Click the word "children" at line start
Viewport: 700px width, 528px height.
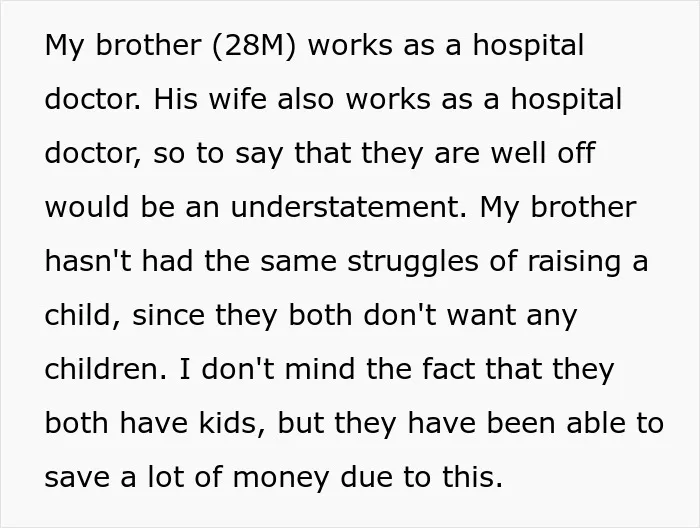[x=105, y=369]
